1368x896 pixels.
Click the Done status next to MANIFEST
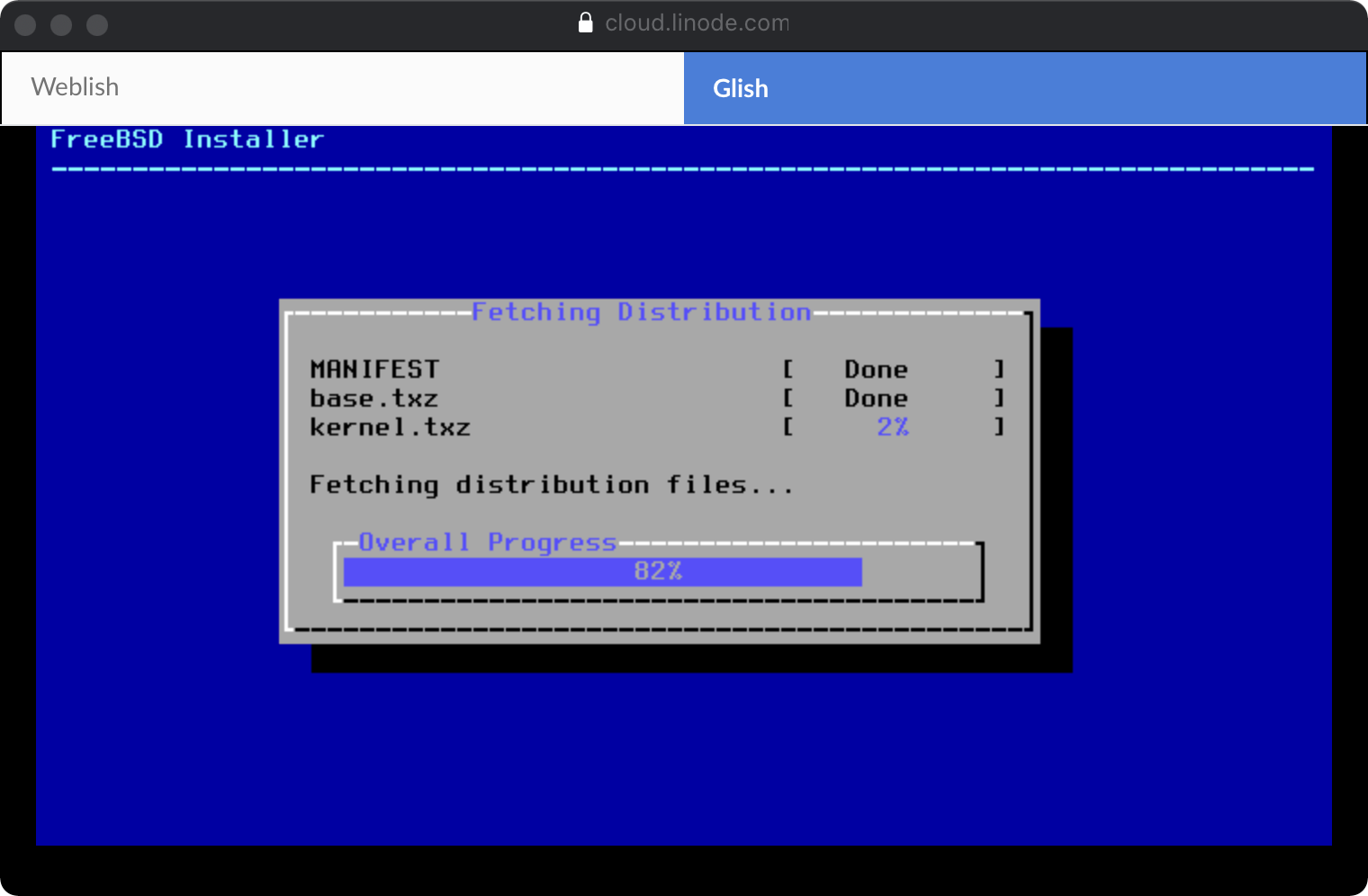(876, 370)
